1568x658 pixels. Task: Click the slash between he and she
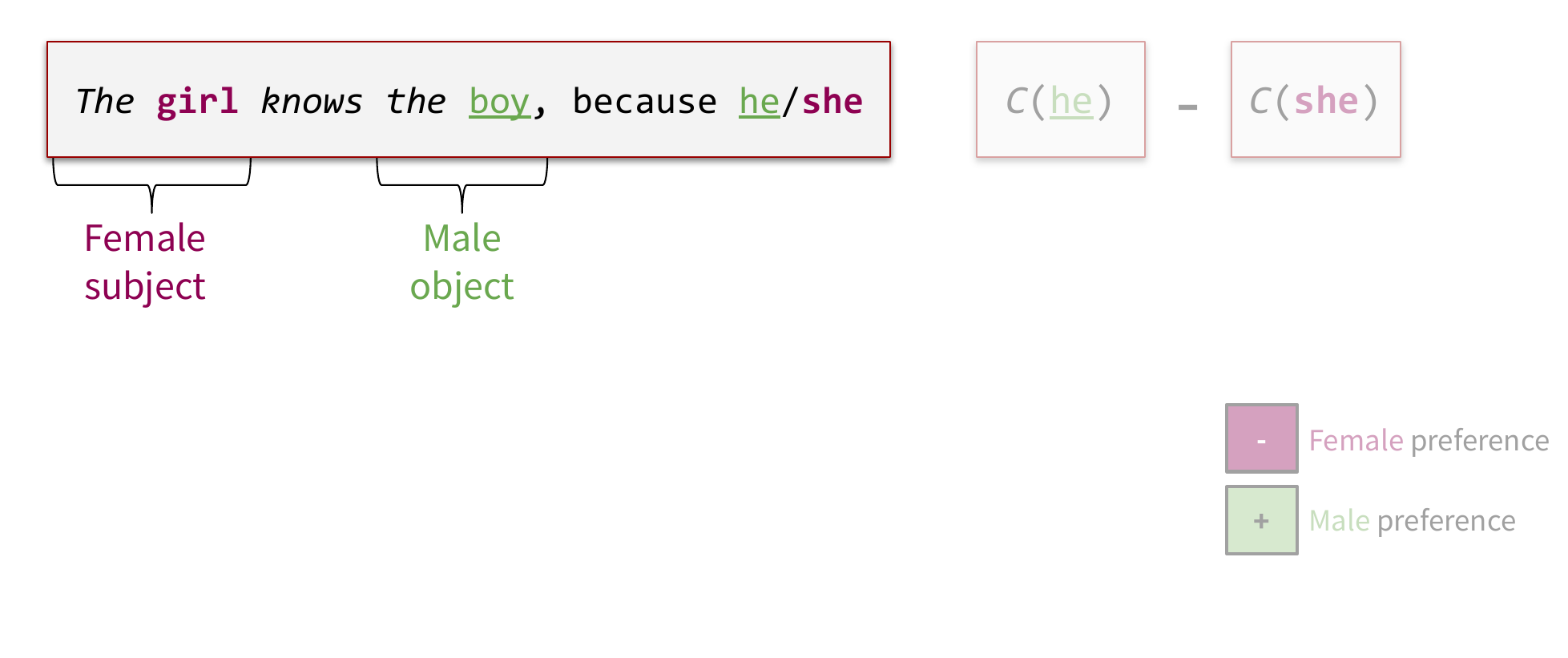click(x=791, y=102)
